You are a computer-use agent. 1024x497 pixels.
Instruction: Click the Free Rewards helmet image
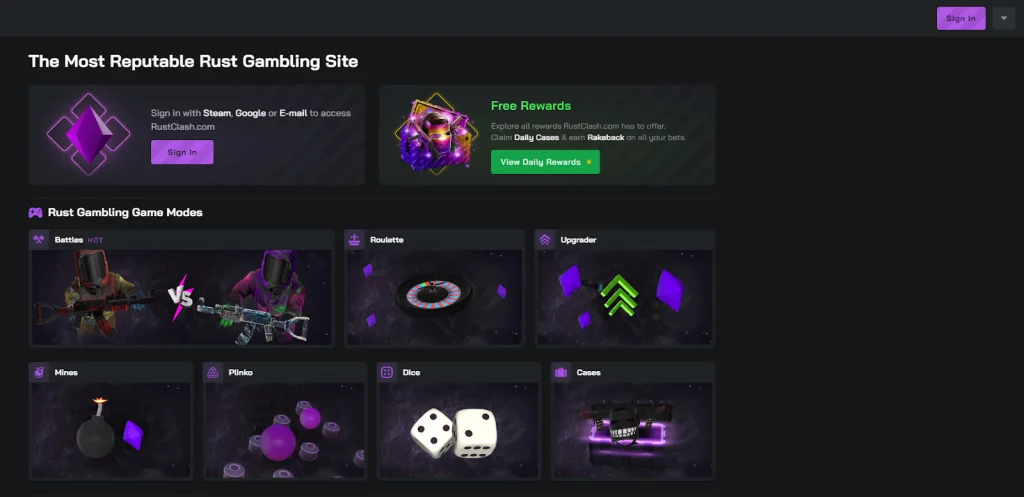435,134
